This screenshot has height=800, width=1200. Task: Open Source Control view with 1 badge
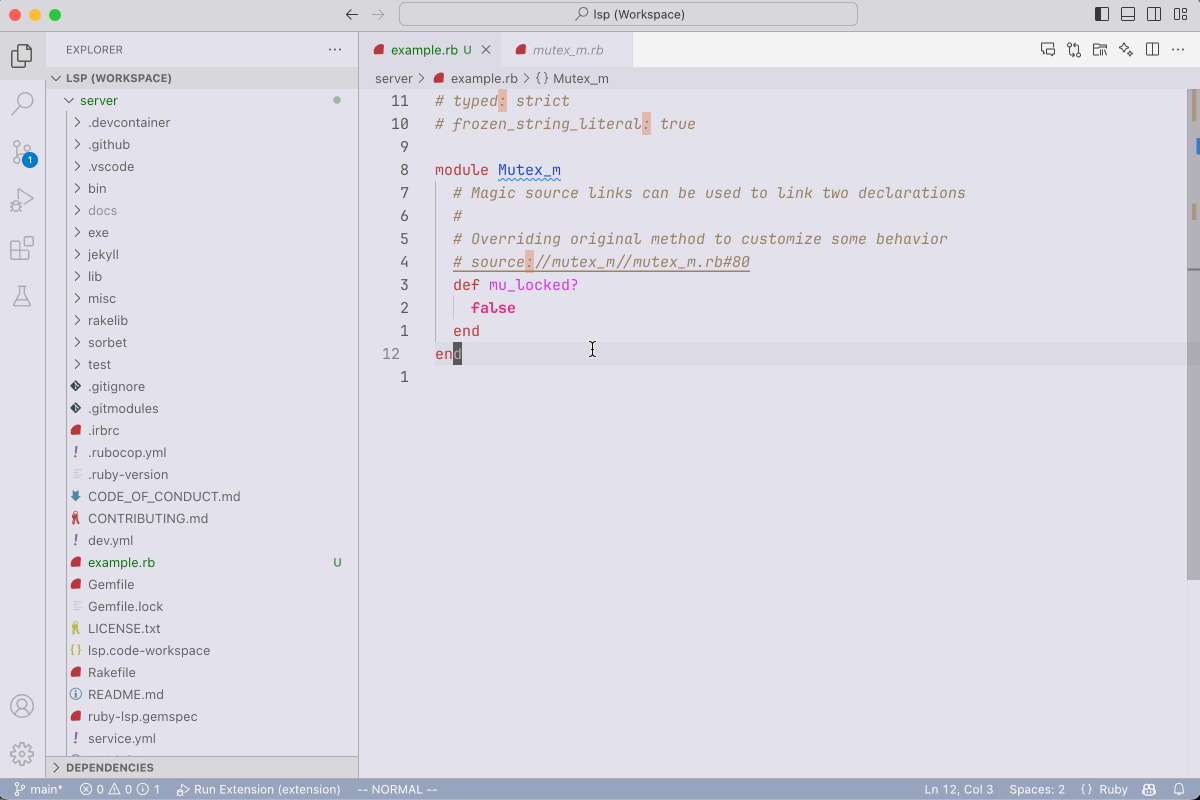(22, 152)
